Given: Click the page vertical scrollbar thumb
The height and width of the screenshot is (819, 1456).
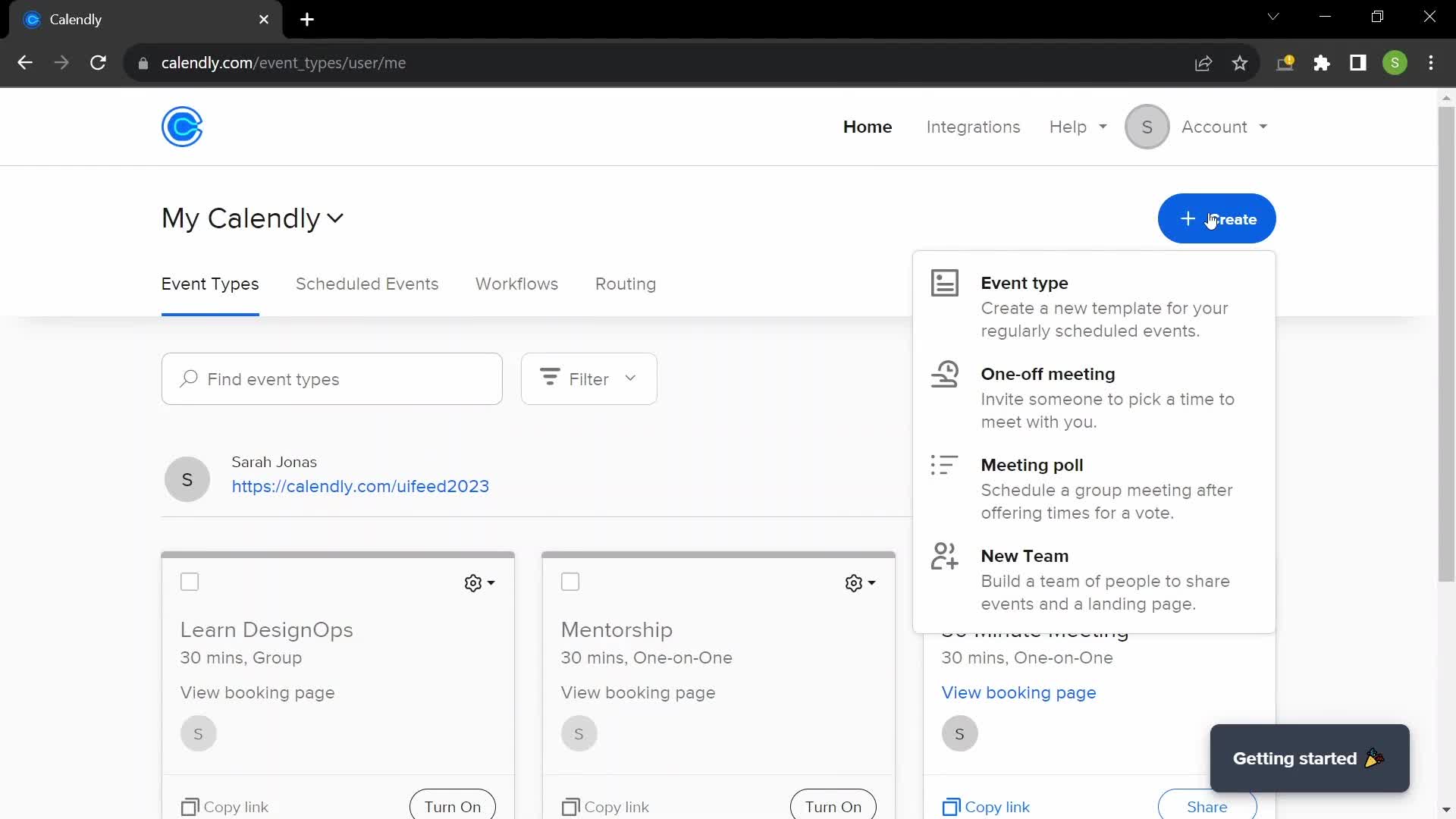Looking at the screenshot, I should click(1446, 345).
